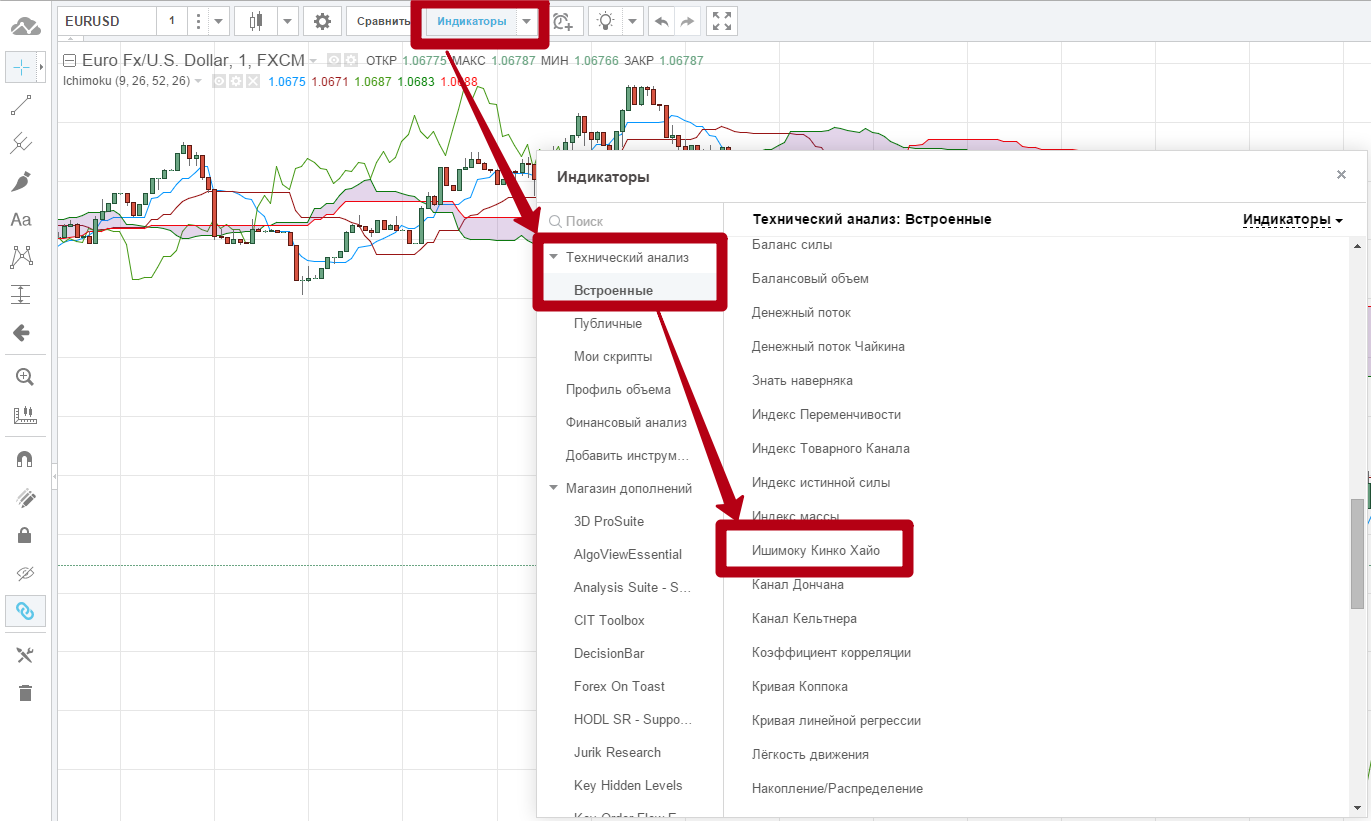Select Профиль объема category
This screenshot has height=821, width=1371.
618,389
